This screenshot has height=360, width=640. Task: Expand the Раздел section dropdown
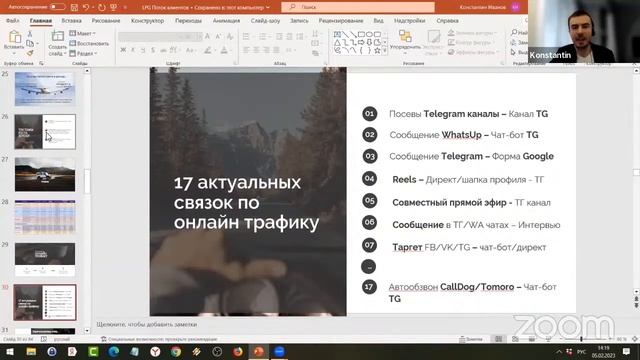pos(83,53)
